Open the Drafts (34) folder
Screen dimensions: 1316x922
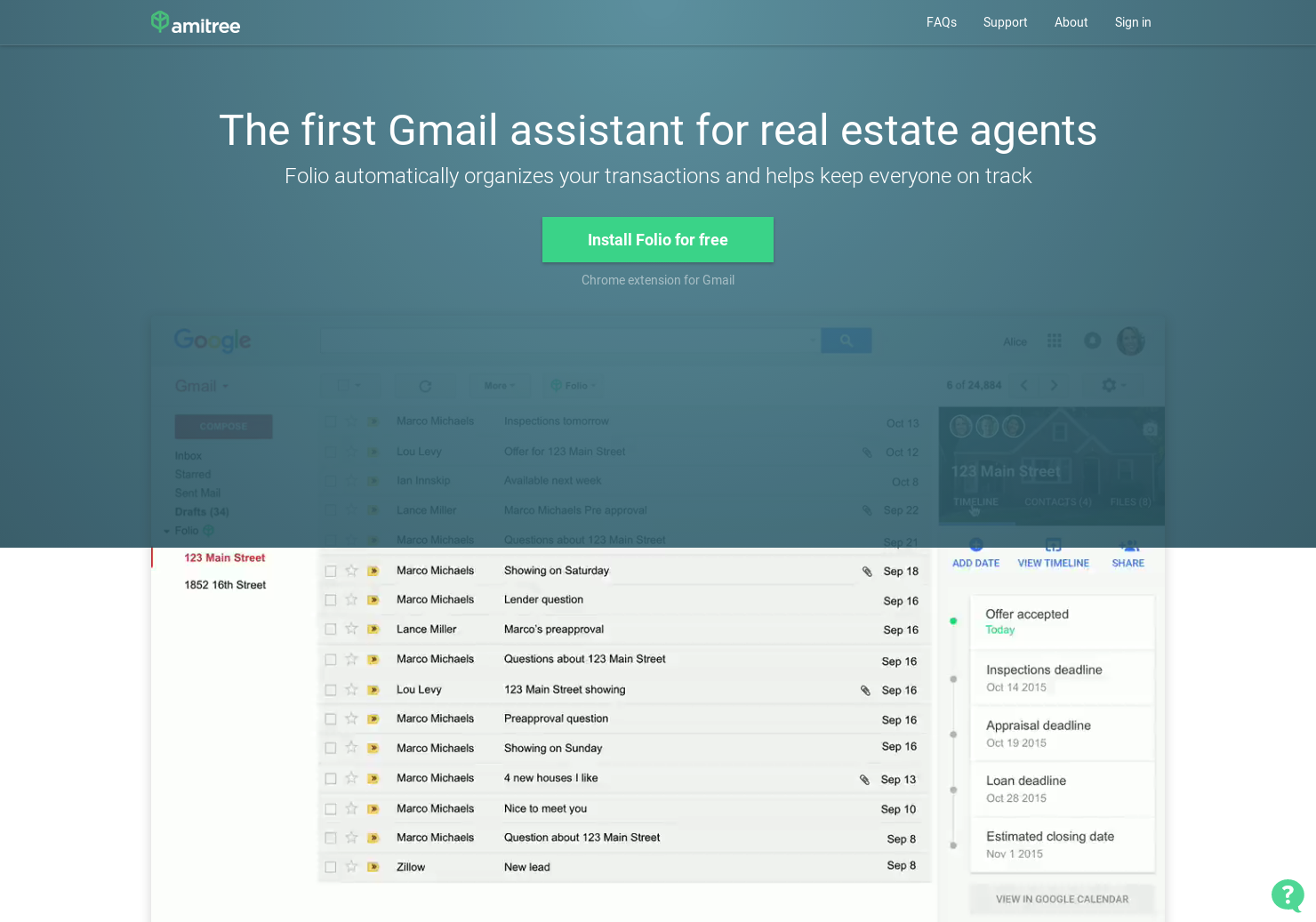pyautogui.click(x=202, y=512)
